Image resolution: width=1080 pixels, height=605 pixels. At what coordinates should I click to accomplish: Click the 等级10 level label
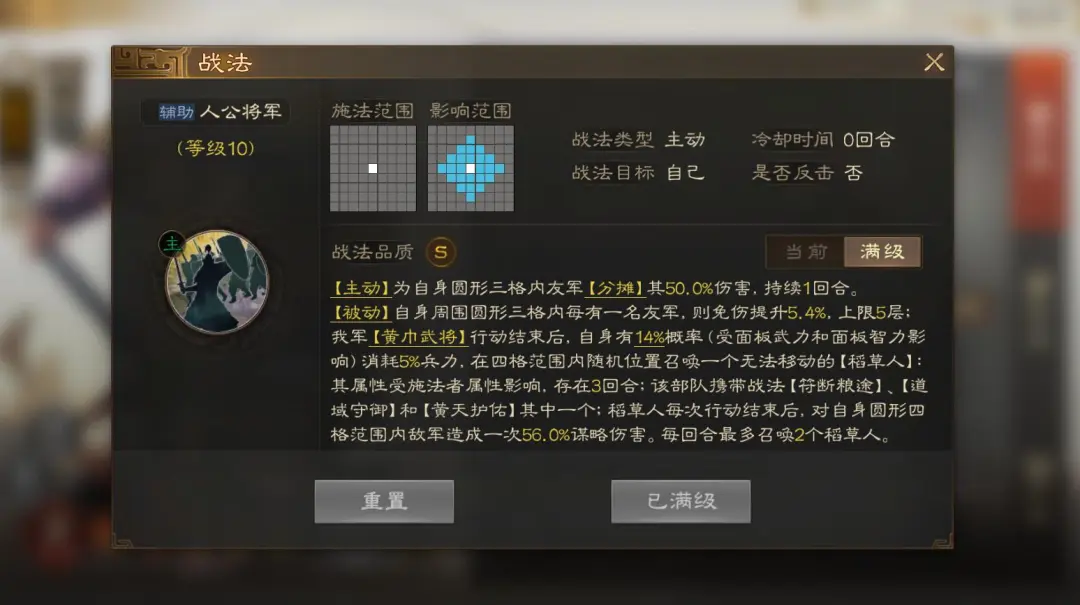(216, 148)
